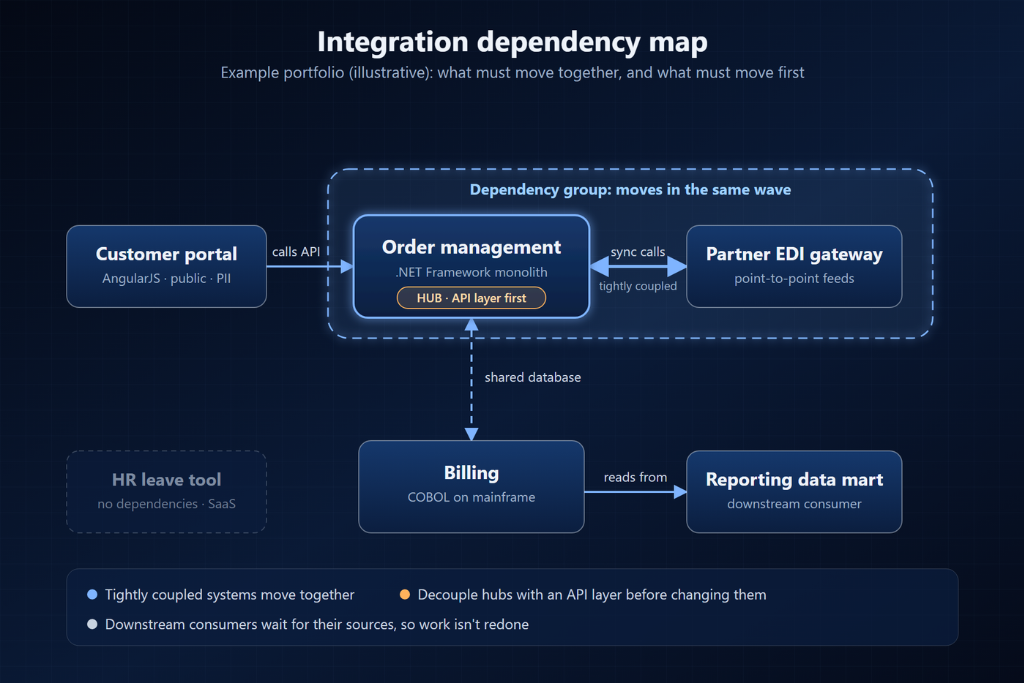Image resolution: width=1024 pixels, height=683 pixels.
Task: Click the 'shared database' edge label
Action: (x=533, y=377)
